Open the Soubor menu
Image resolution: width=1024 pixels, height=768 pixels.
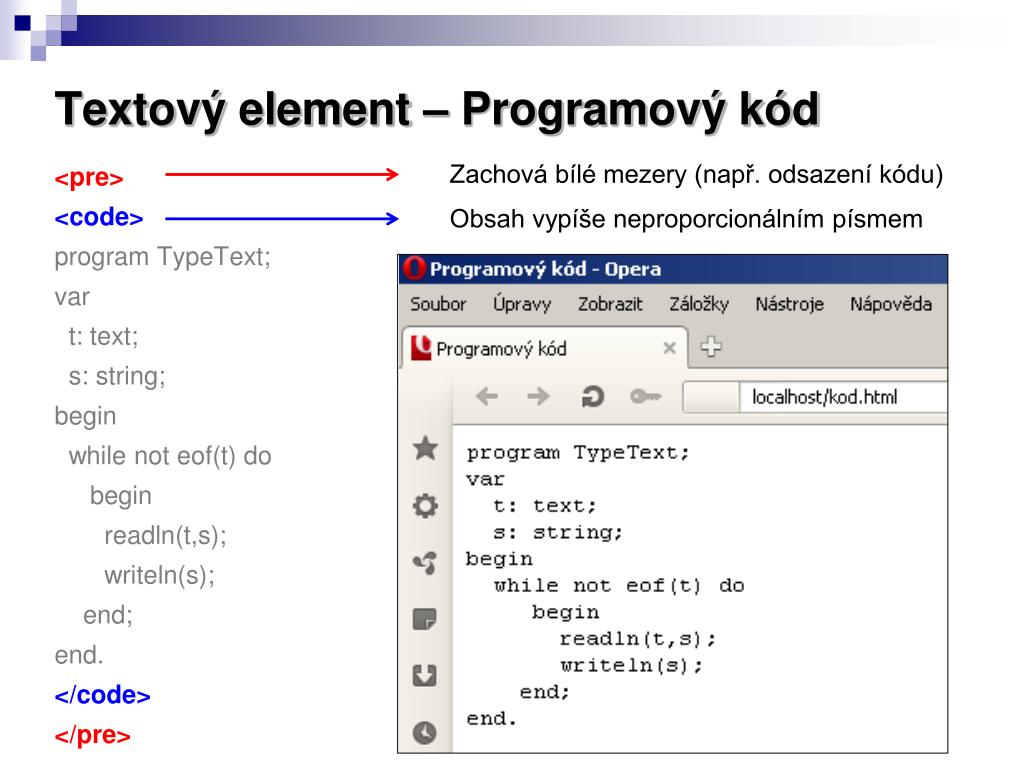(x=438, y=304)
